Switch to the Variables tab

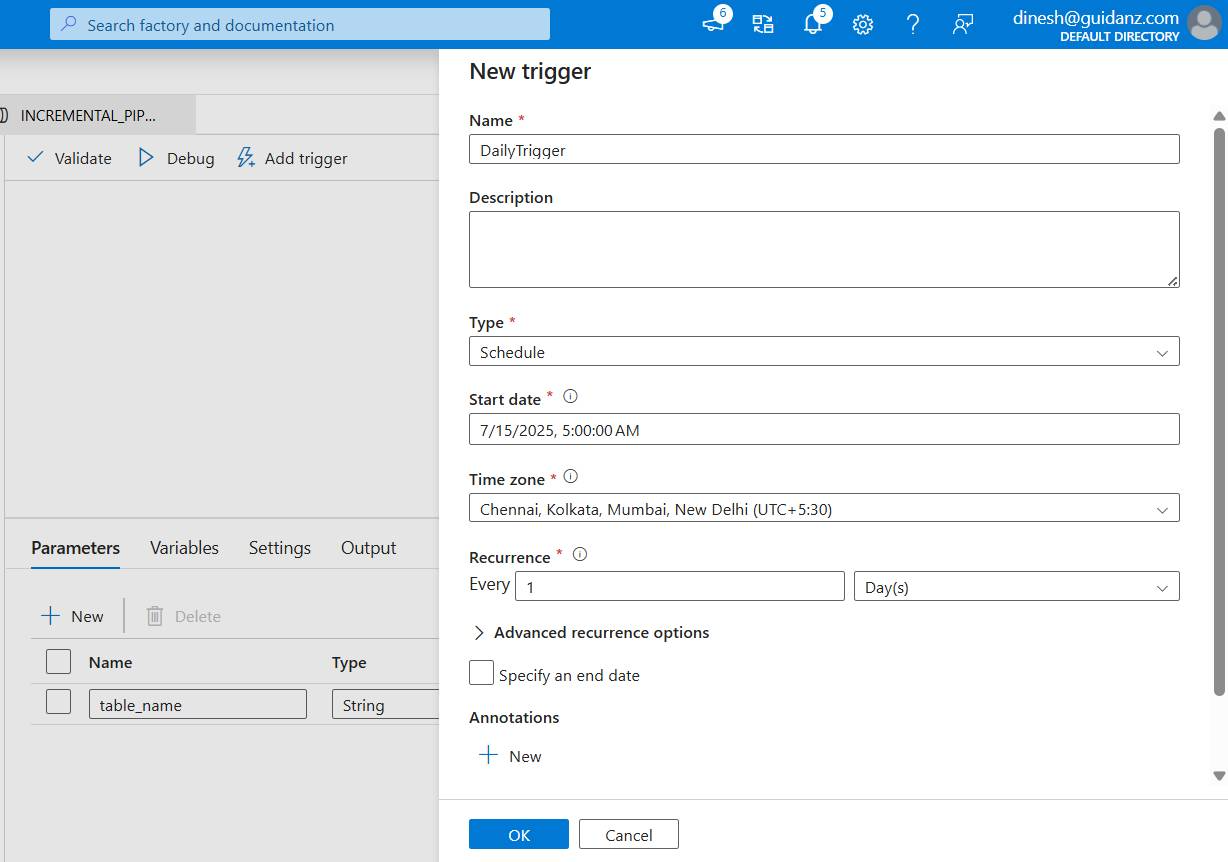[x=184, y=548]
